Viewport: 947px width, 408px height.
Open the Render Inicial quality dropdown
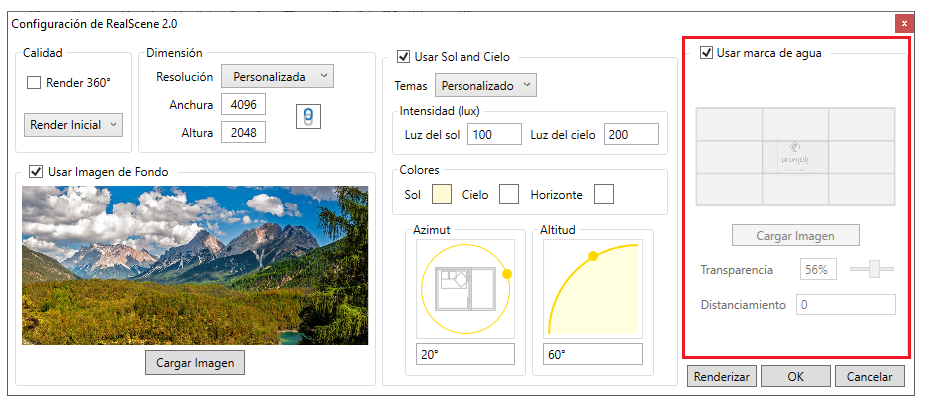[73, 125]
